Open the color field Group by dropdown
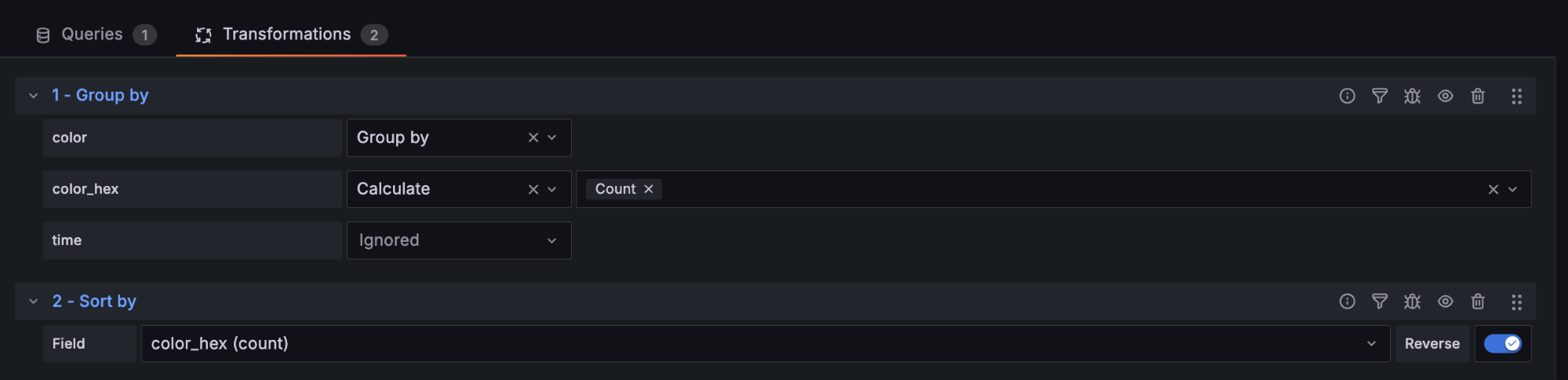 click(459, 137)
